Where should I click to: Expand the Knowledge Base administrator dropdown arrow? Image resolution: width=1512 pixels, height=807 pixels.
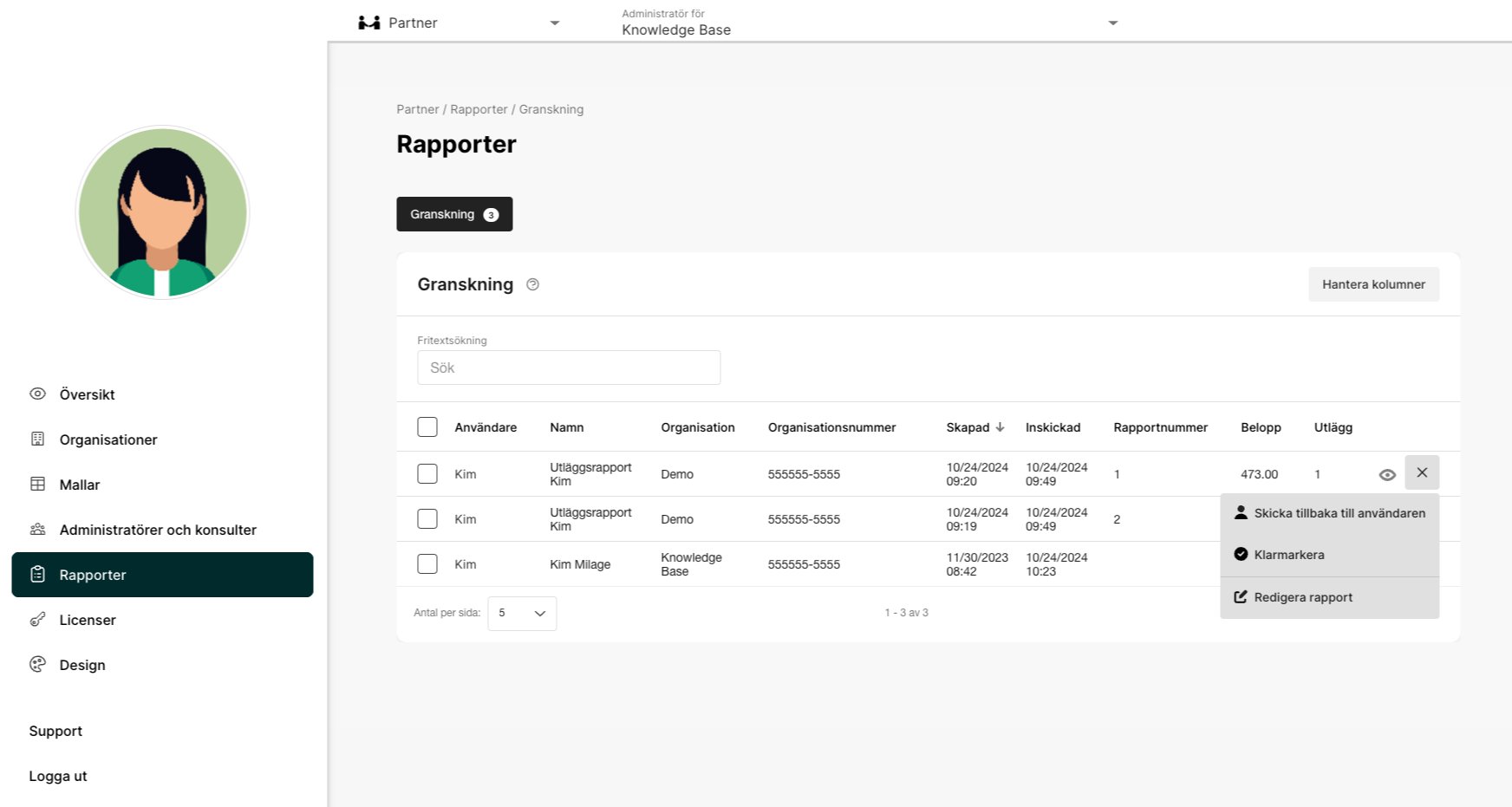coord(1113,23)
